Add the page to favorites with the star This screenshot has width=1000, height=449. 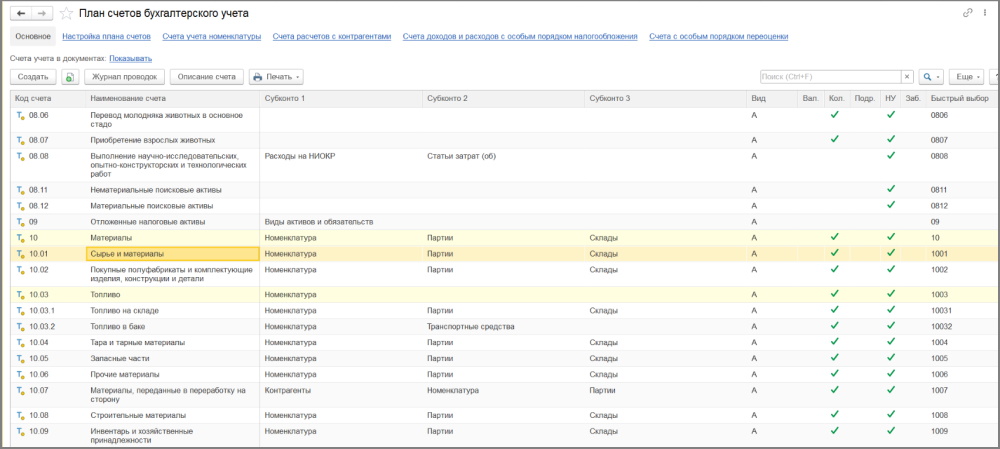[66, 13]
